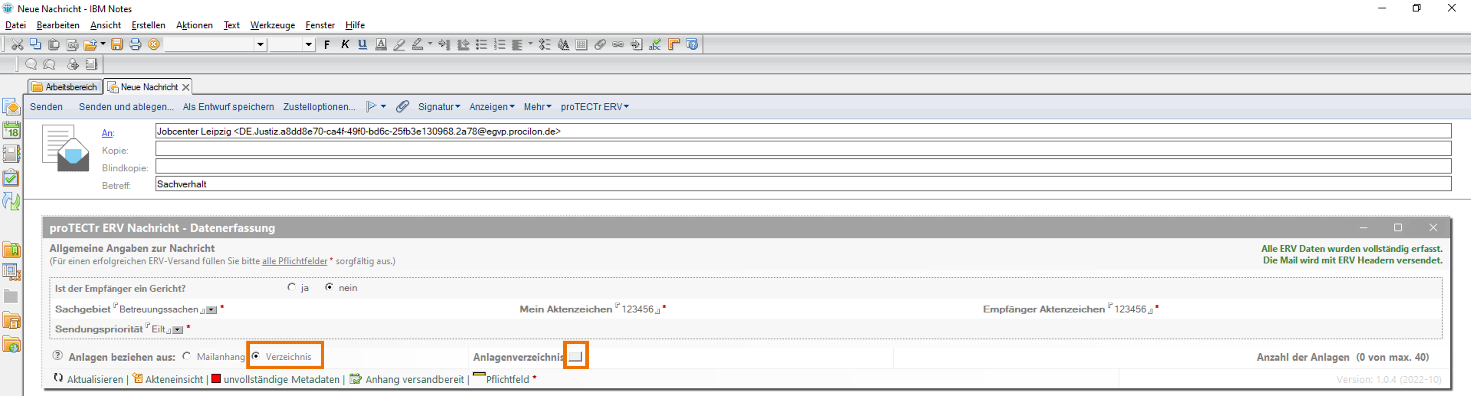Open Mail from the left sidebar icon

click(12, 107)
